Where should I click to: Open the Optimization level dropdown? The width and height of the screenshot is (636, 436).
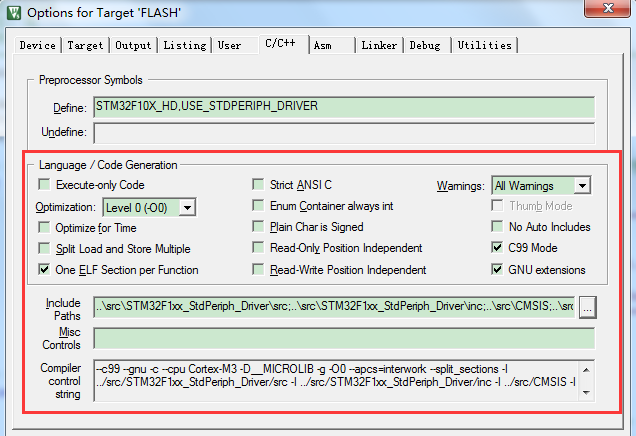click(x=187, y=208)
